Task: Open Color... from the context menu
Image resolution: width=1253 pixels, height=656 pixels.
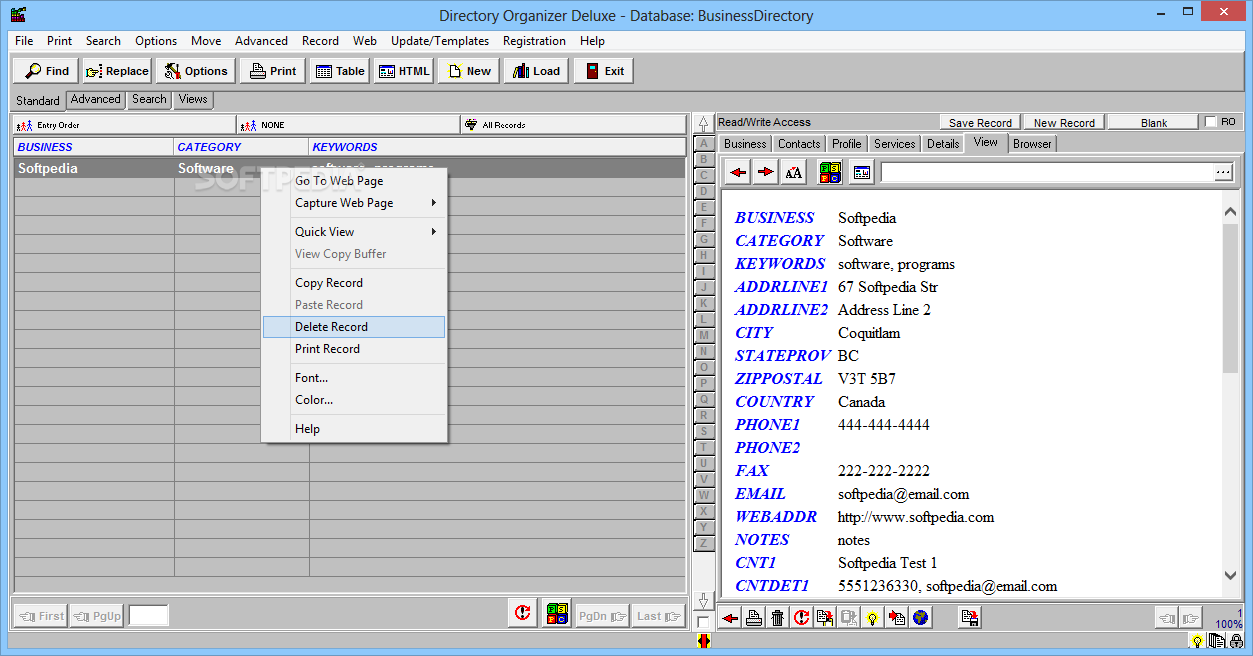Action: coord(354,400)
